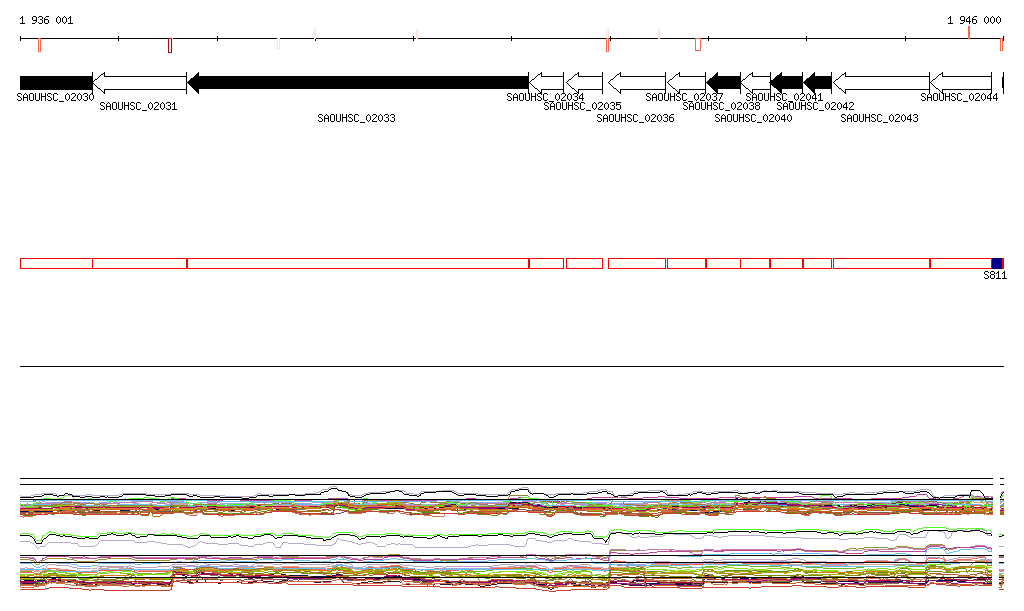1024x611 pixels.
Task: Click the long black SAOUHSC_02033 gene arrow
Action: 358,83
